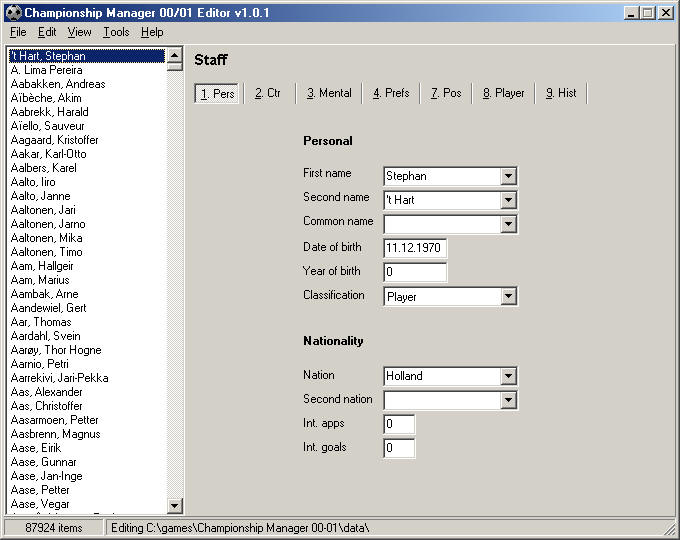Click the football app icon in title bar
Viewport: 680px width, 540px height.
pyautogui.click(x=13, y=13)
